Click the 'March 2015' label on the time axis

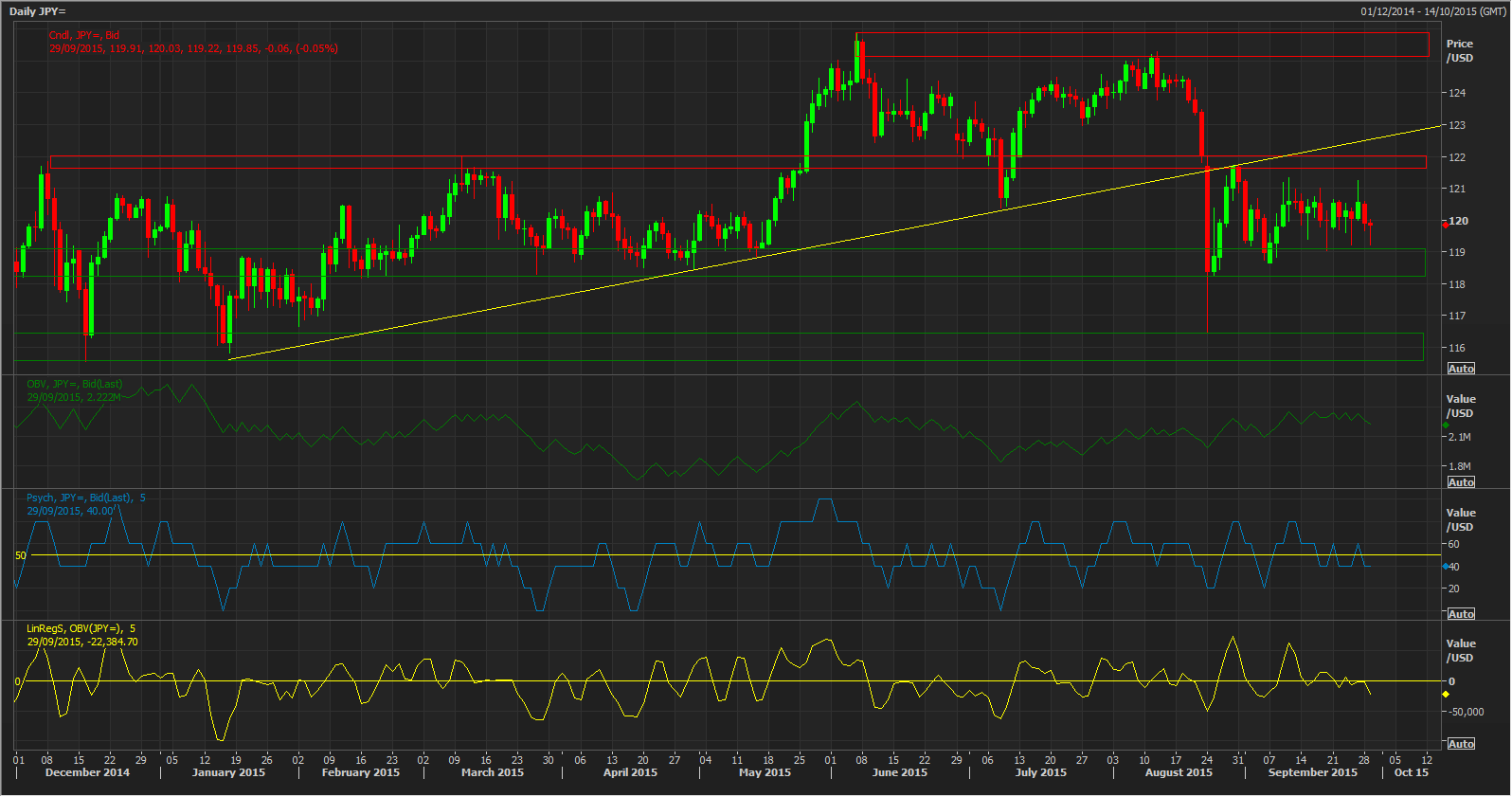click(493, 772)
